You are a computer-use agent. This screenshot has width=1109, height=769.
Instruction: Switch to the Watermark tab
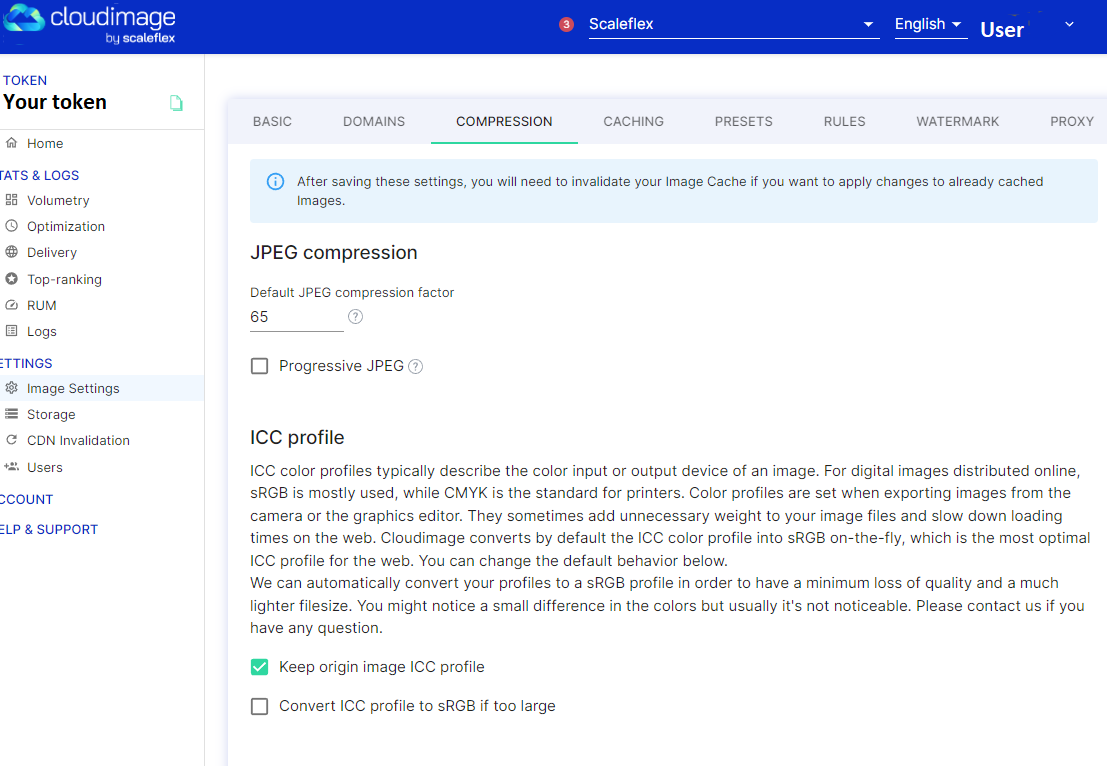click(x=957, y=122)
